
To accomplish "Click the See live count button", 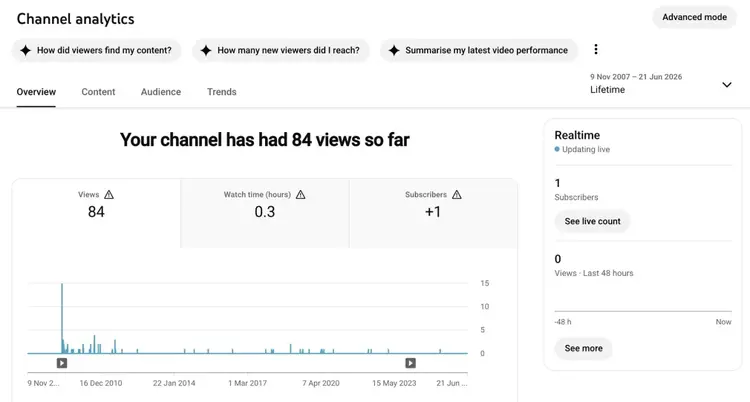I will click(592, 222).
